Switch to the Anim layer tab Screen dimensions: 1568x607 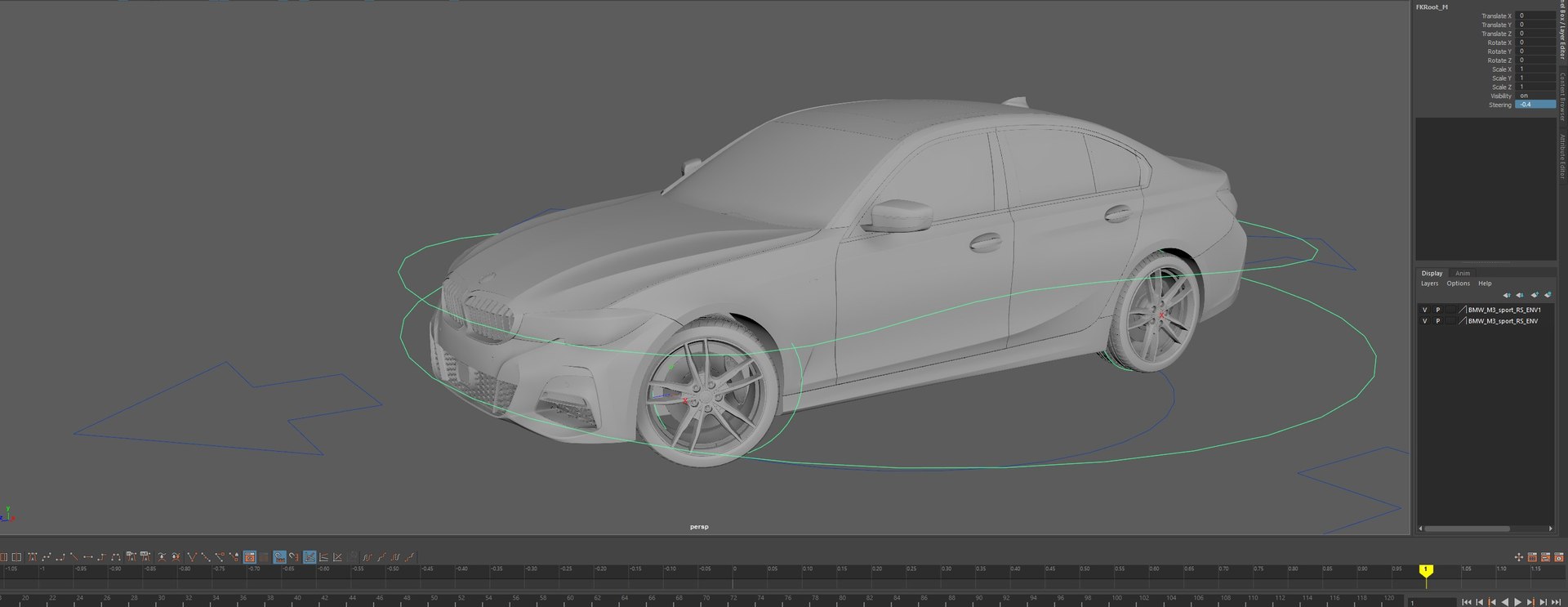click(1463, 274)
